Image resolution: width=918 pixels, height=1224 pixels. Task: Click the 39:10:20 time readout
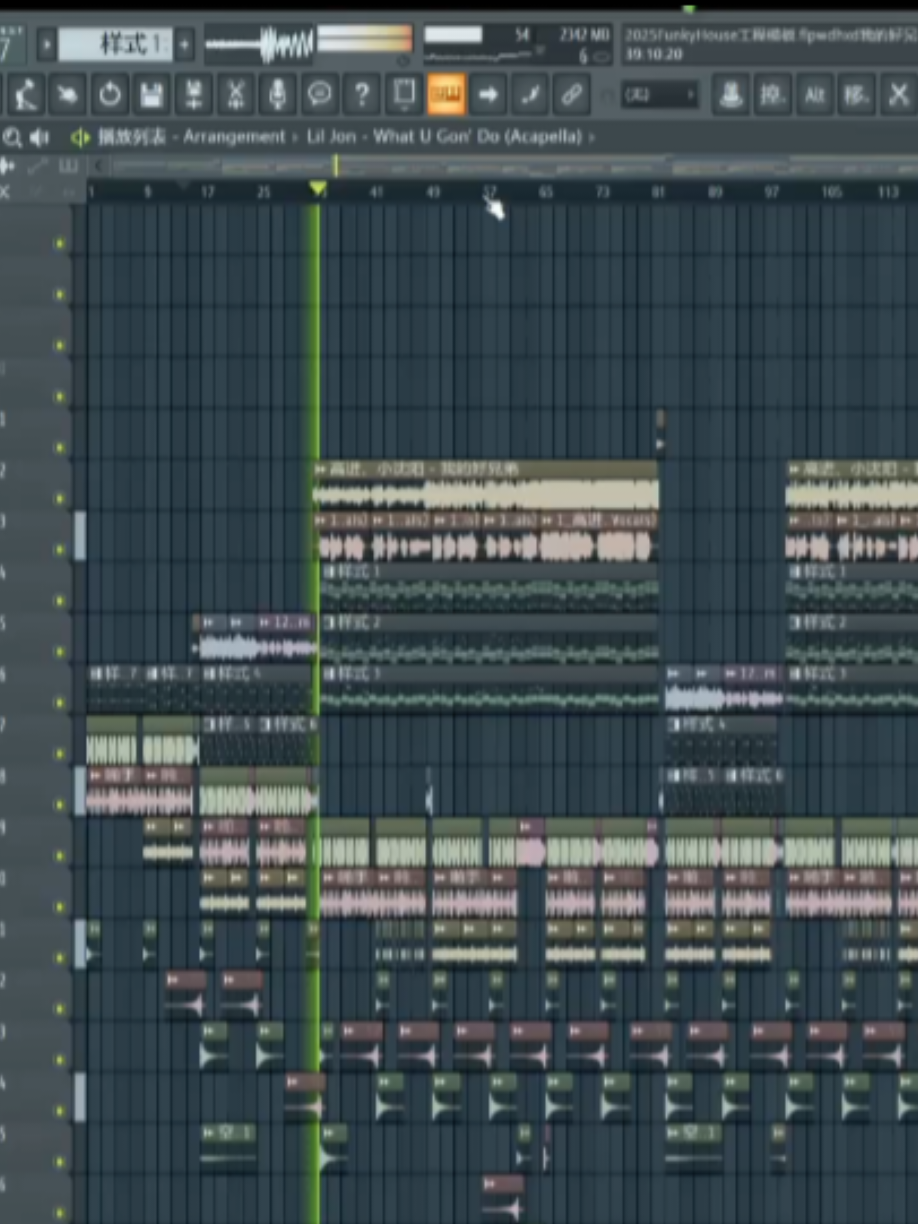pyautogui.click(x=654, y=53)
